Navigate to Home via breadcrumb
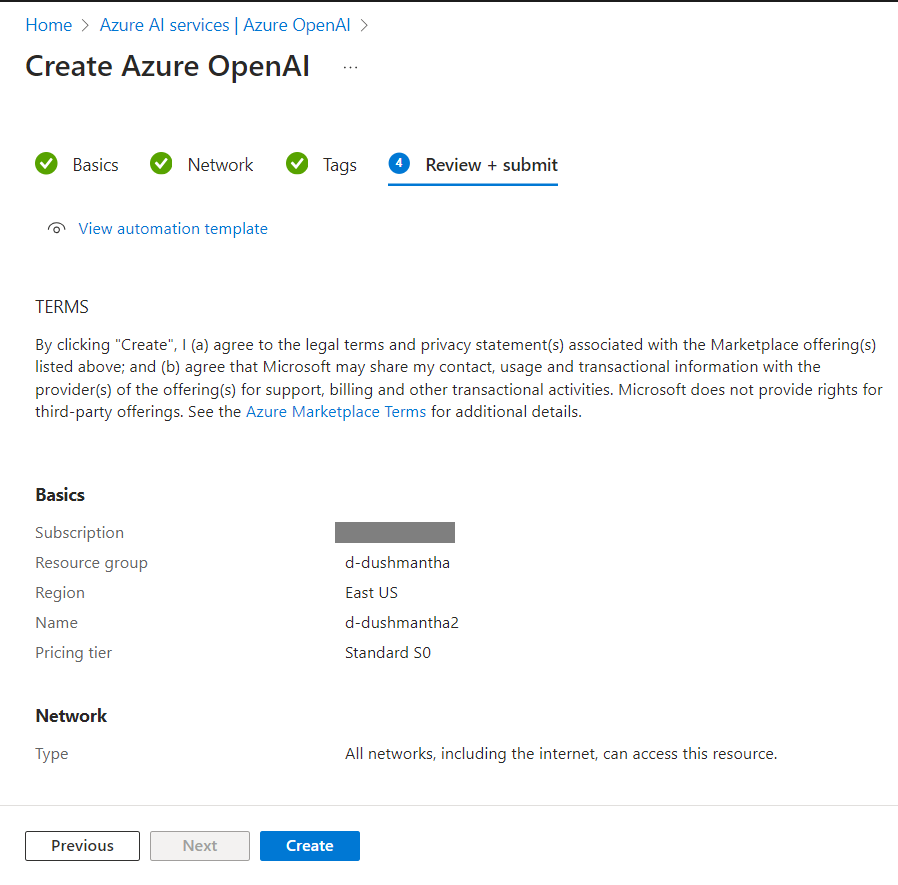Screen dimensions: 898x885 pyautogui.click(x=48, y=24)
